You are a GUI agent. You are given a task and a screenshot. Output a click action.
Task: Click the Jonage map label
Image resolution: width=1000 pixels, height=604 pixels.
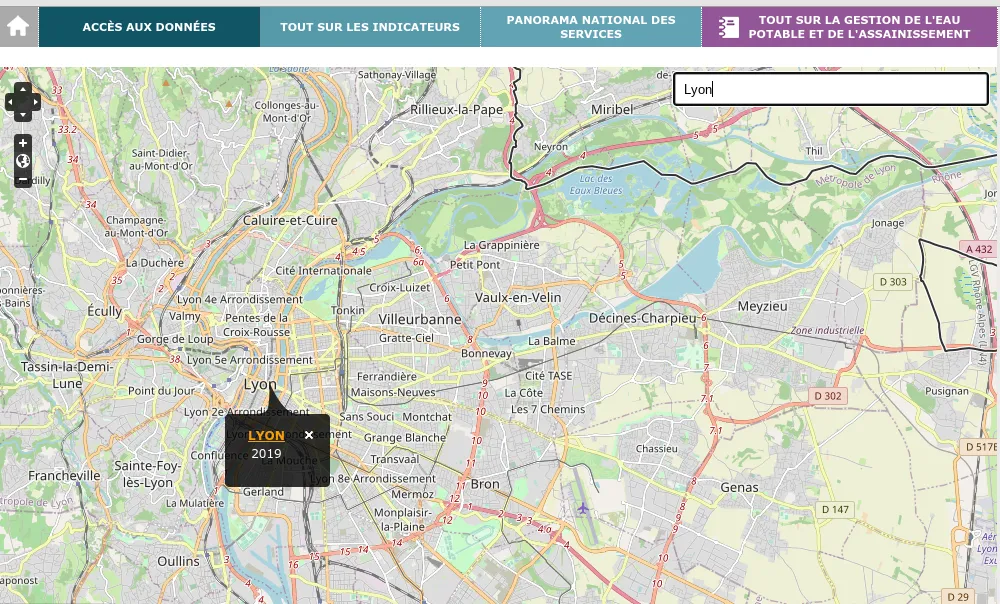coord(888,223)
